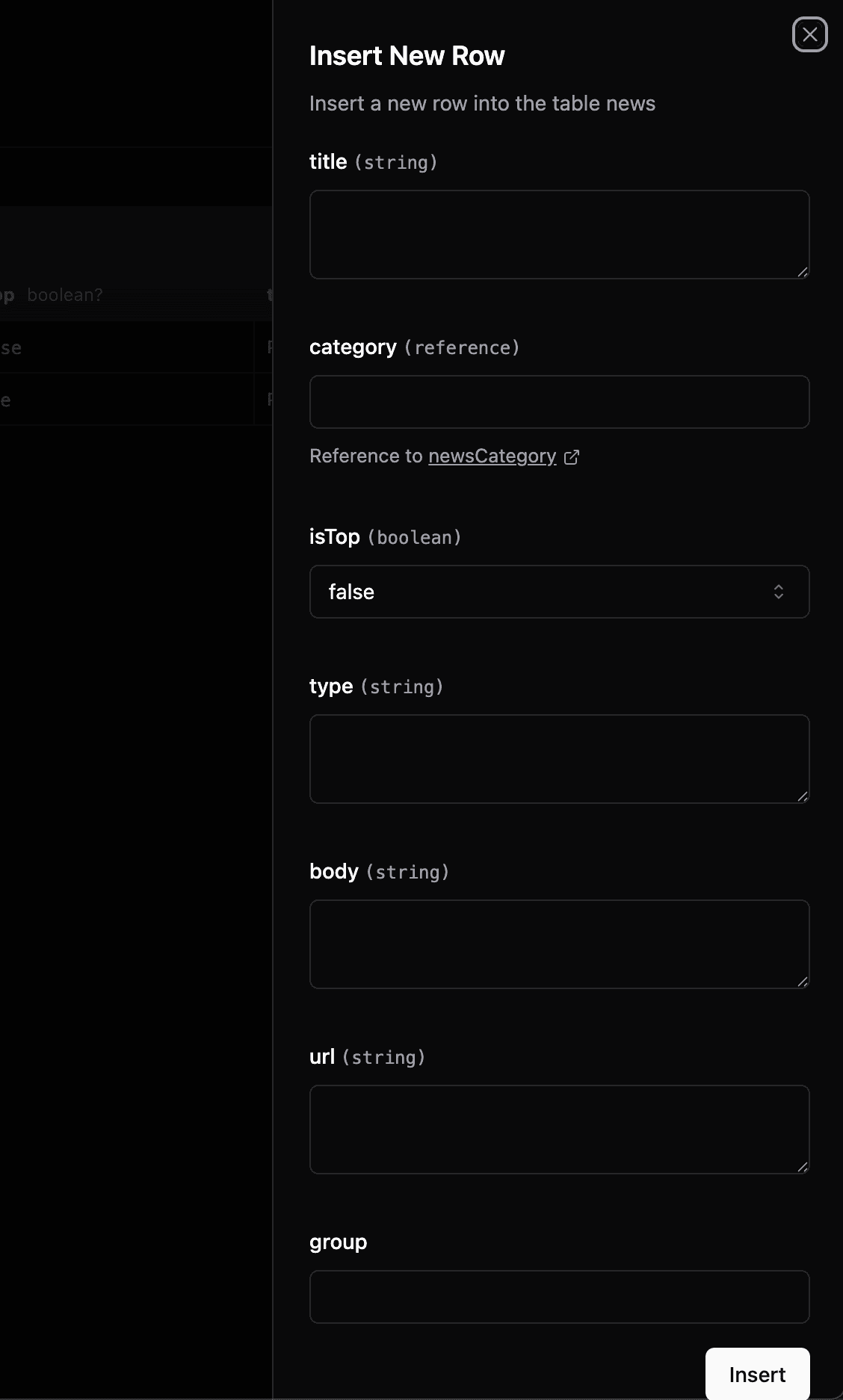Image resolution: width=843 pixels, height=1400 pixels.
Task: Focus the title text area
Action: pos(559,235)
